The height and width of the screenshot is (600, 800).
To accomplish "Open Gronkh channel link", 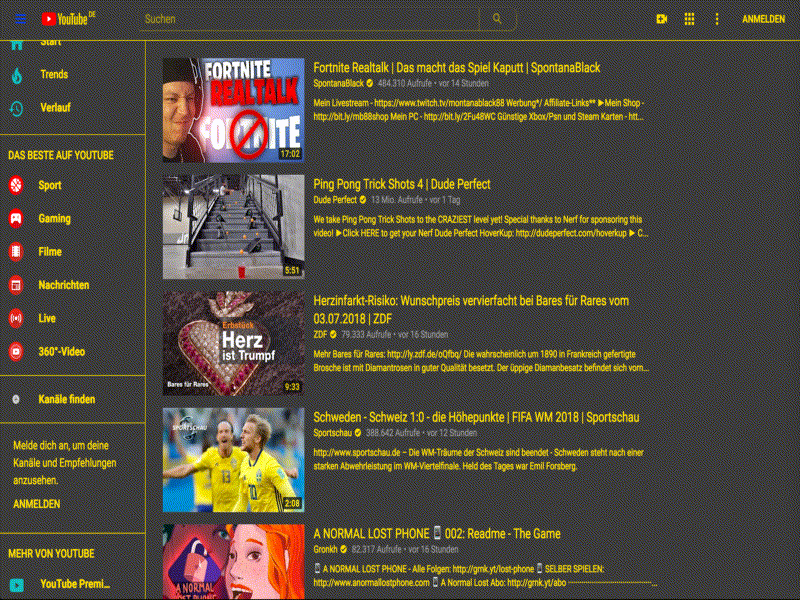I will [x=325, y=549].
